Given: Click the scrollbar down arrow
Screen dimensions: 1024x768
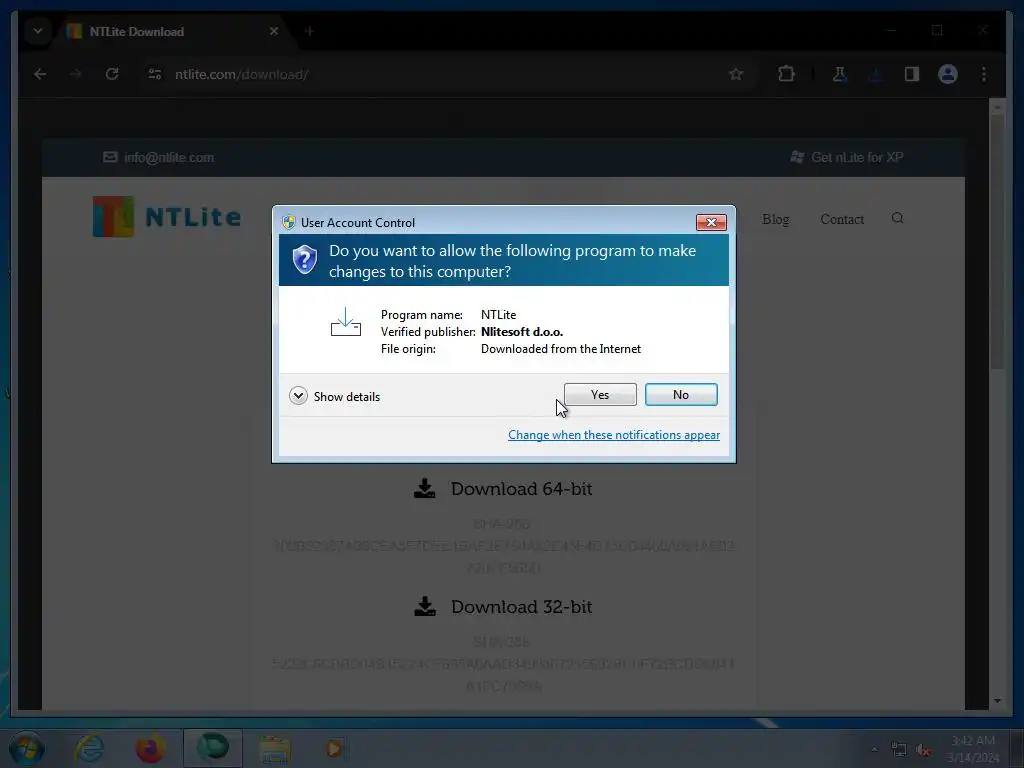Looking at the screenshot, I should click(997, 701).
